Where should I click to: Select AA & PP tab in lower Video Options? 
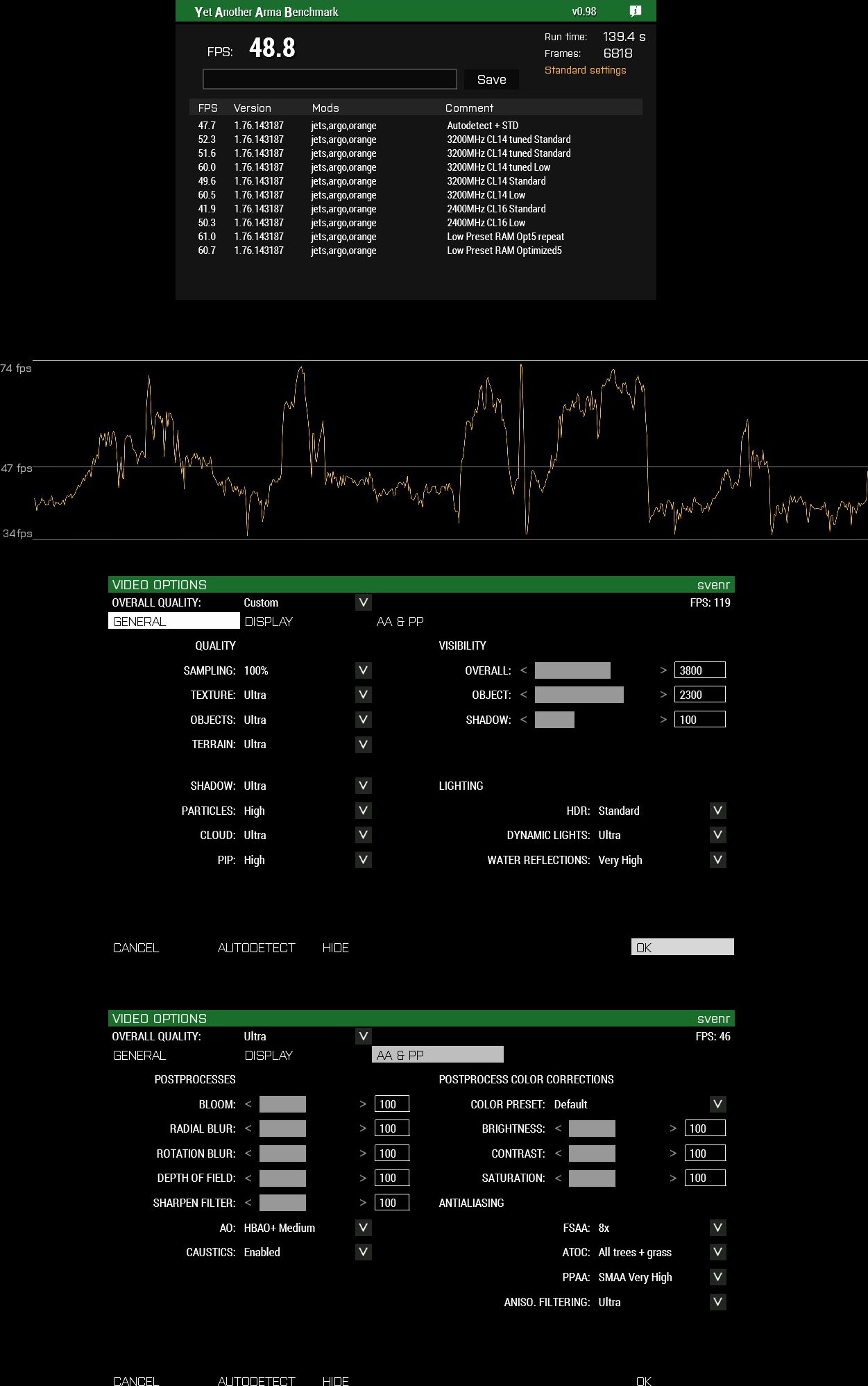tap(438, 1055)
